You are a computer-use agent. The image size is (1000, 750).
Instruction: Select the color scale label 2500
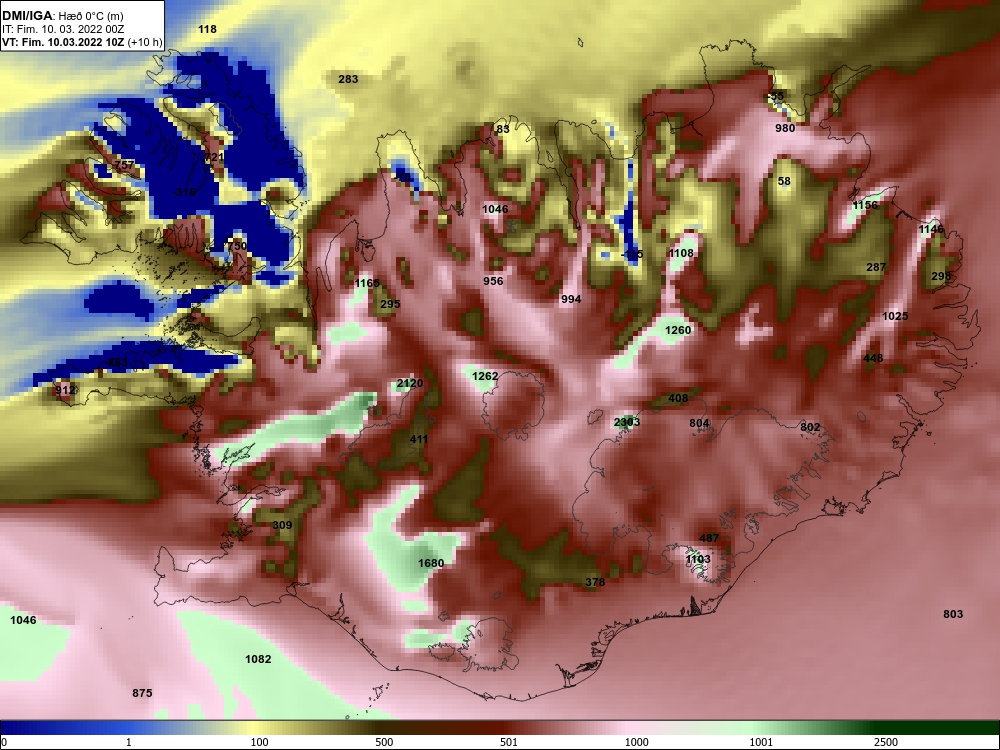(886, 742)
